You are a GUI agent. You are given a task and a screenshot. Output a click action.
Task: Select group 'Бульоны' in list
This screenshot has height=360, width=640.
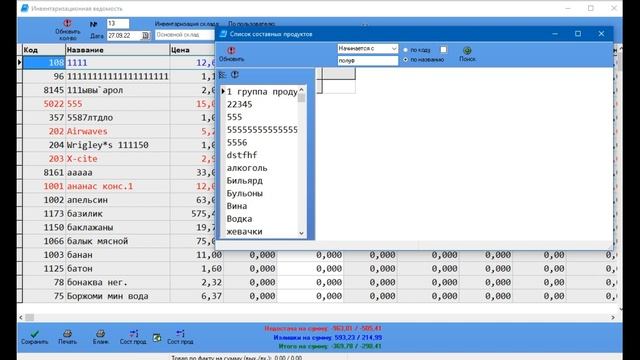(244, 193)
